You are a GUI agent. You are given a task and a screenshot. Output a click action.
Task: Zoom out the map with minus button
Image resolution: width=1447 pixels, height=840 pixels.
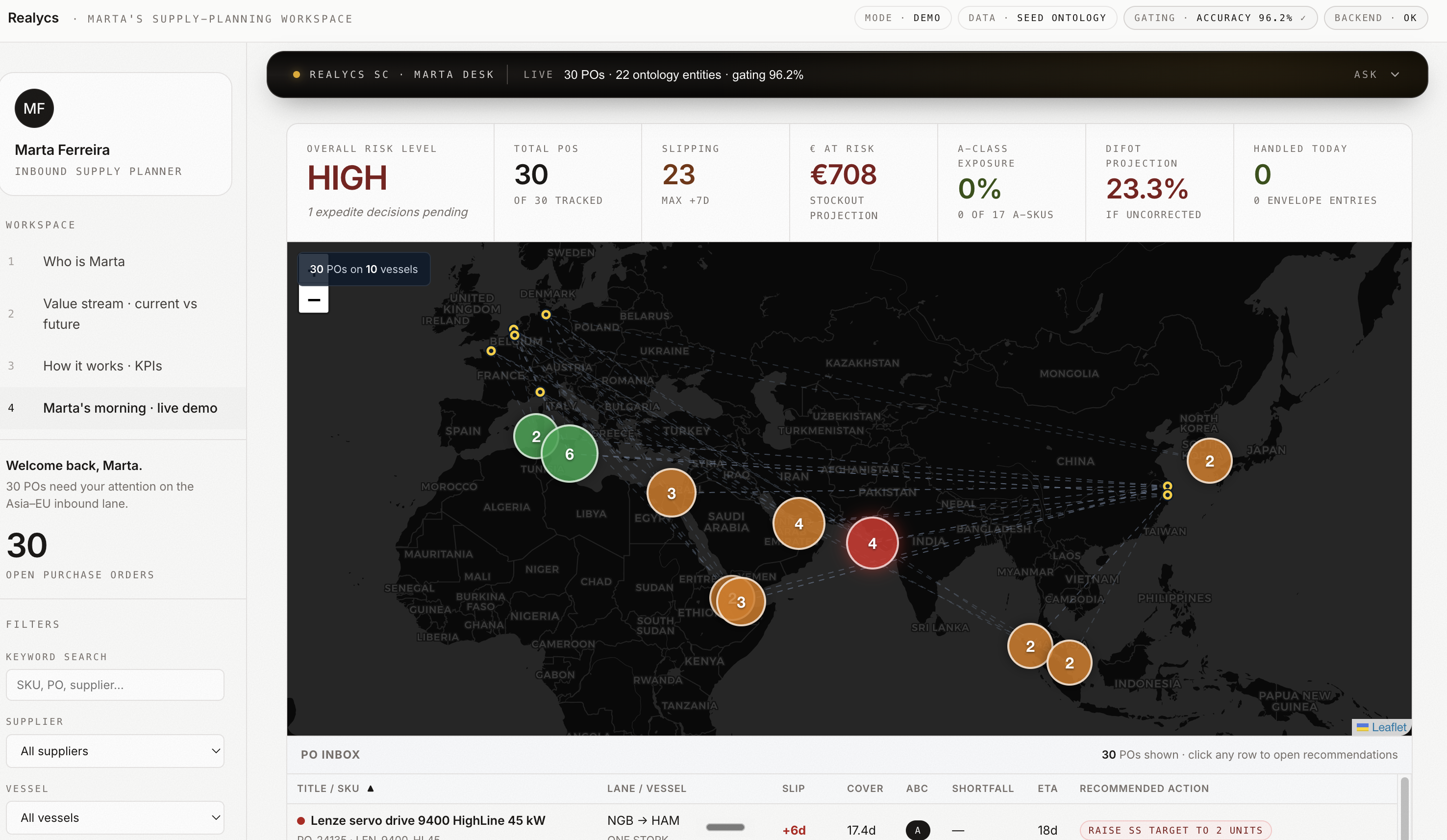[x=314, y=299]
